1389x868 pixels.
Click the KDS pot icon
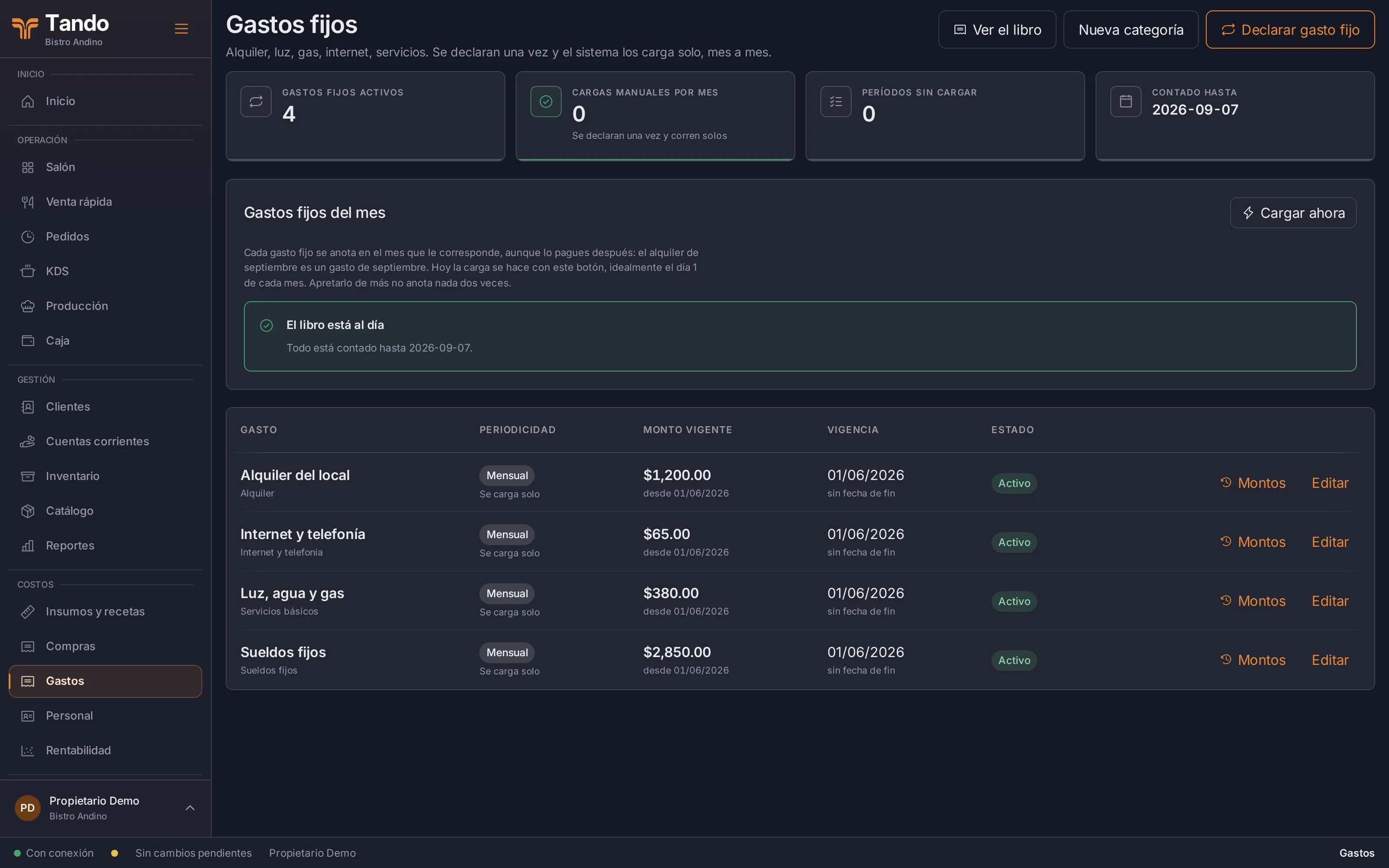pos(27,271)
